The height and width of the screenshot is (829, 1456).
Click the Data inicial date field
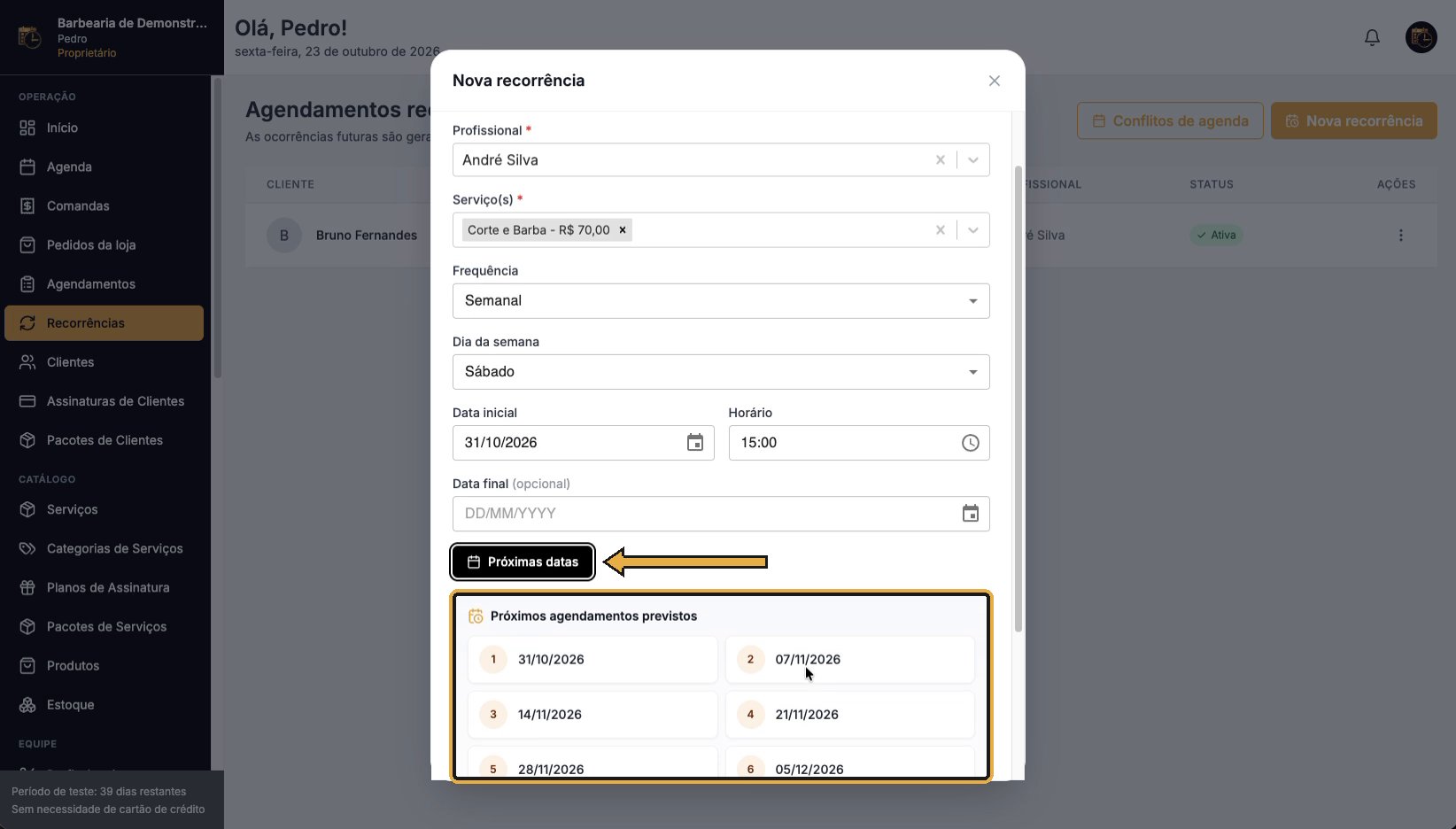(583, 443)
